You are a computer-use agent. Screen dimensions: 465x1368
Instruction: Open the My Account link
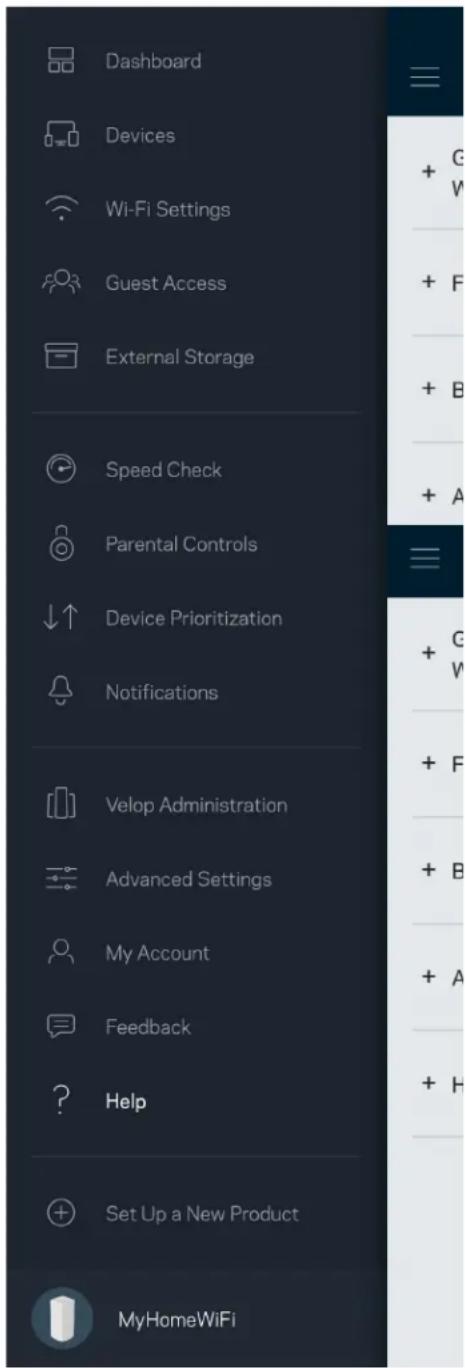158,953
